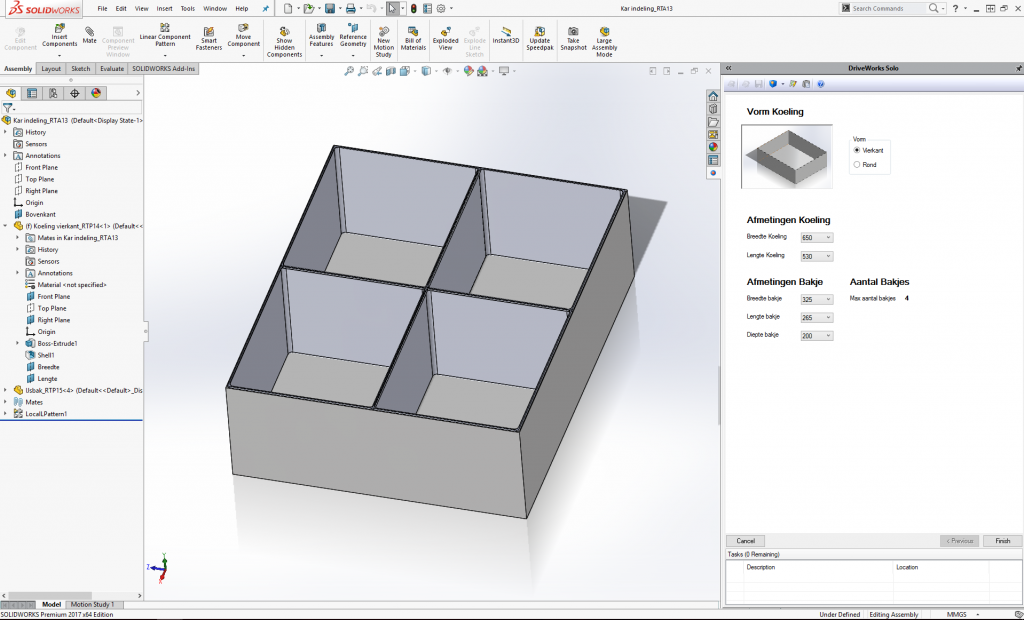Open the Tools menu
The image size is (1024, 620).
[x=187, y=8]
